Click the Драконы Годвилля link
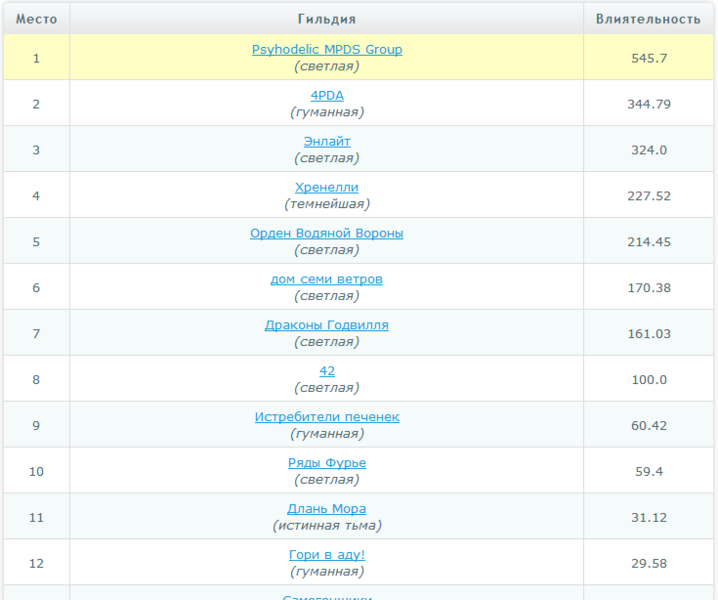The height and width of the screenshot is (600, 718). click(326, 326)
